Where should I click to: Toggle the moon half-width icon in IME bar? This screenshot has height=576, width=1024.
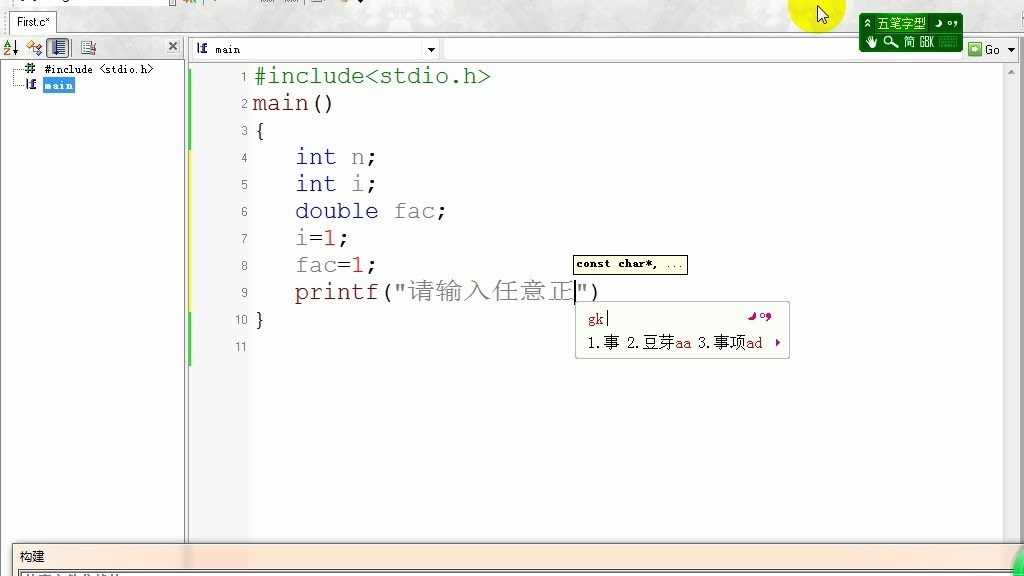pyautogui.click(x=939, y=24)
